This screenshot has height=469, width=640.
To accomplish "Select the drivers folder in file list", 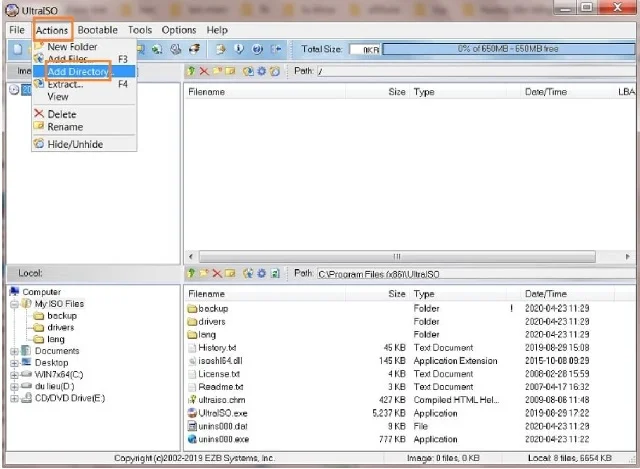I will pos(212,322).
